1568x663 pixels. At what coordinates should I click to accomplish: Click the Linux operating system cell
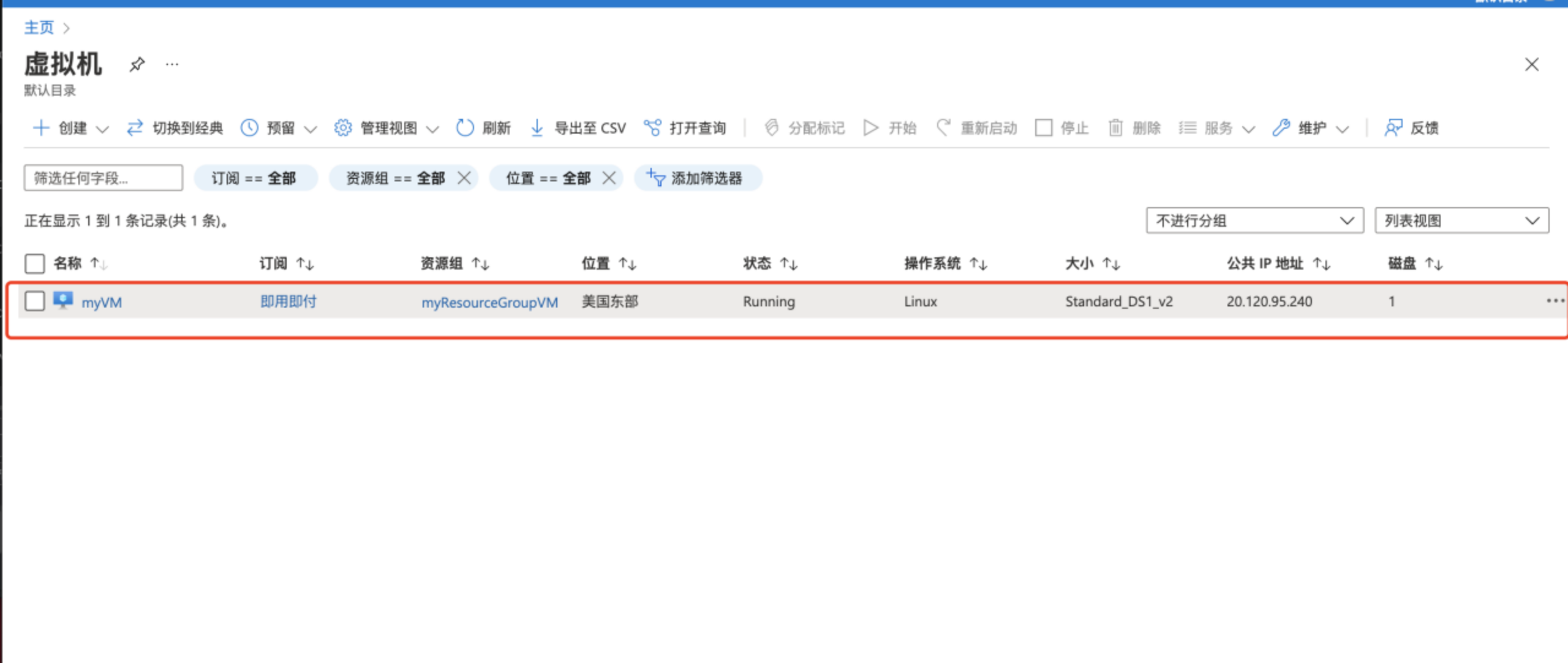coord(921,301)
